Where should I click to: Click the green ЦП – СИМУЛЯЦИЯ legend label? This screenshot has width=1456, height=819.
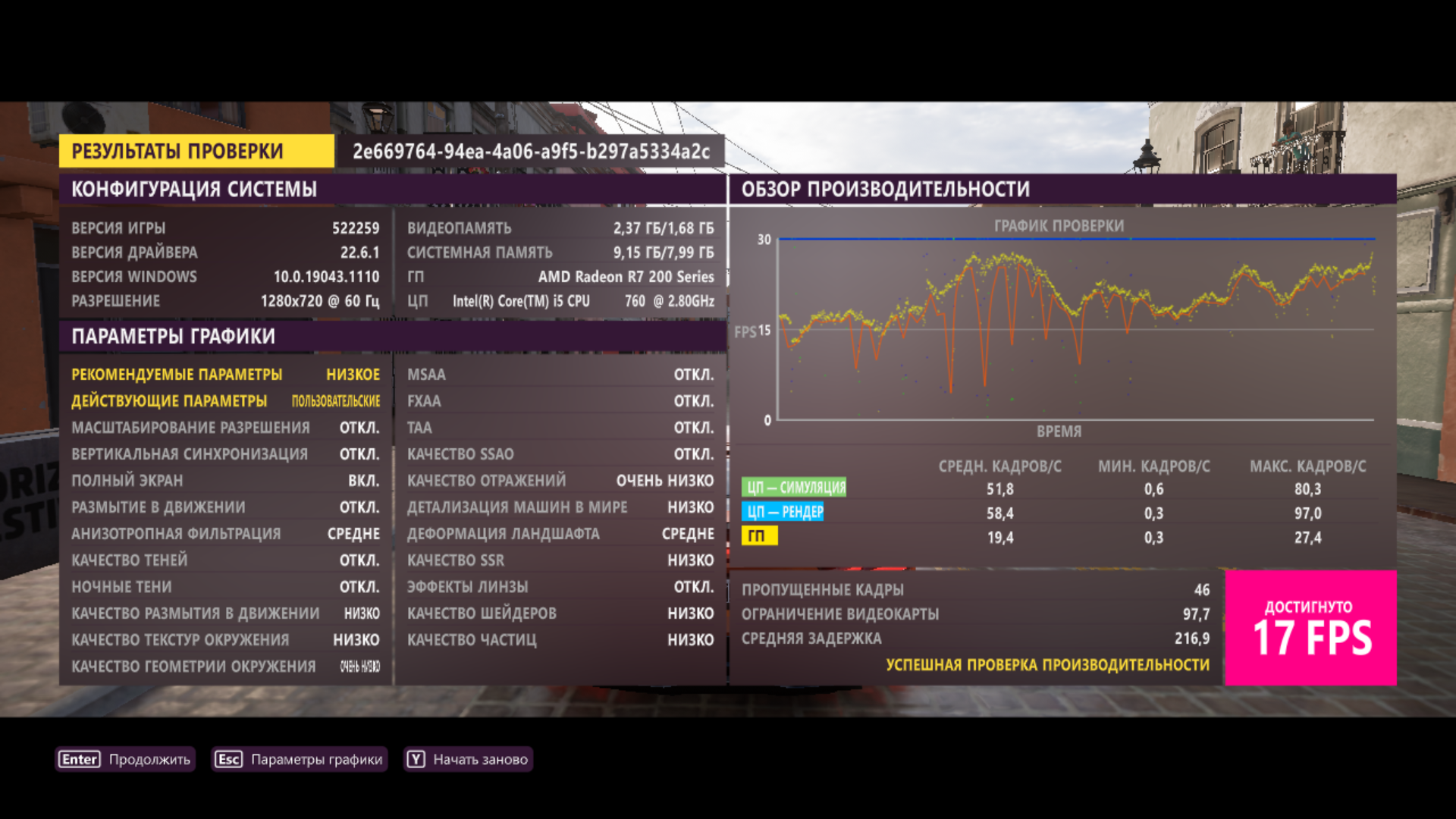(794, 488)
